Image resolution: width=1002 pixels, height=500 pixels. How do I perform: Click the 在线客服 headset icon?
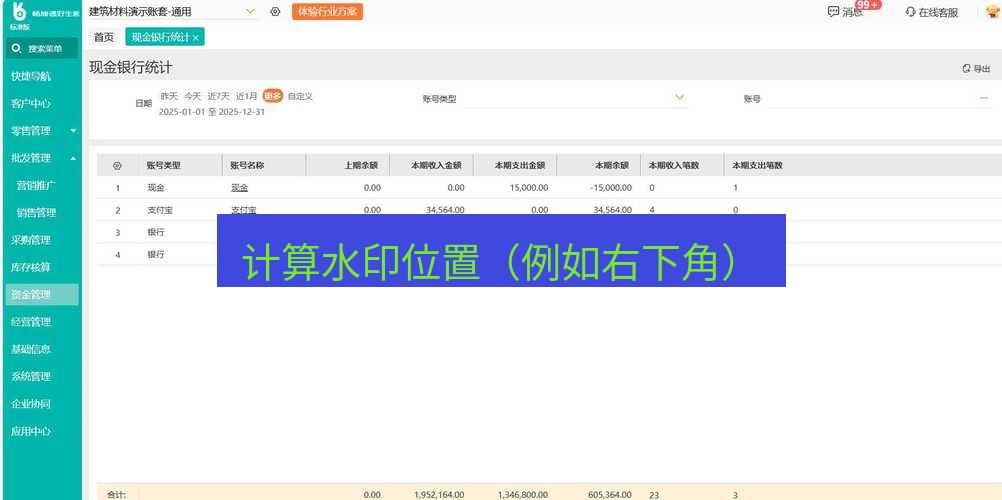(911, 12)
